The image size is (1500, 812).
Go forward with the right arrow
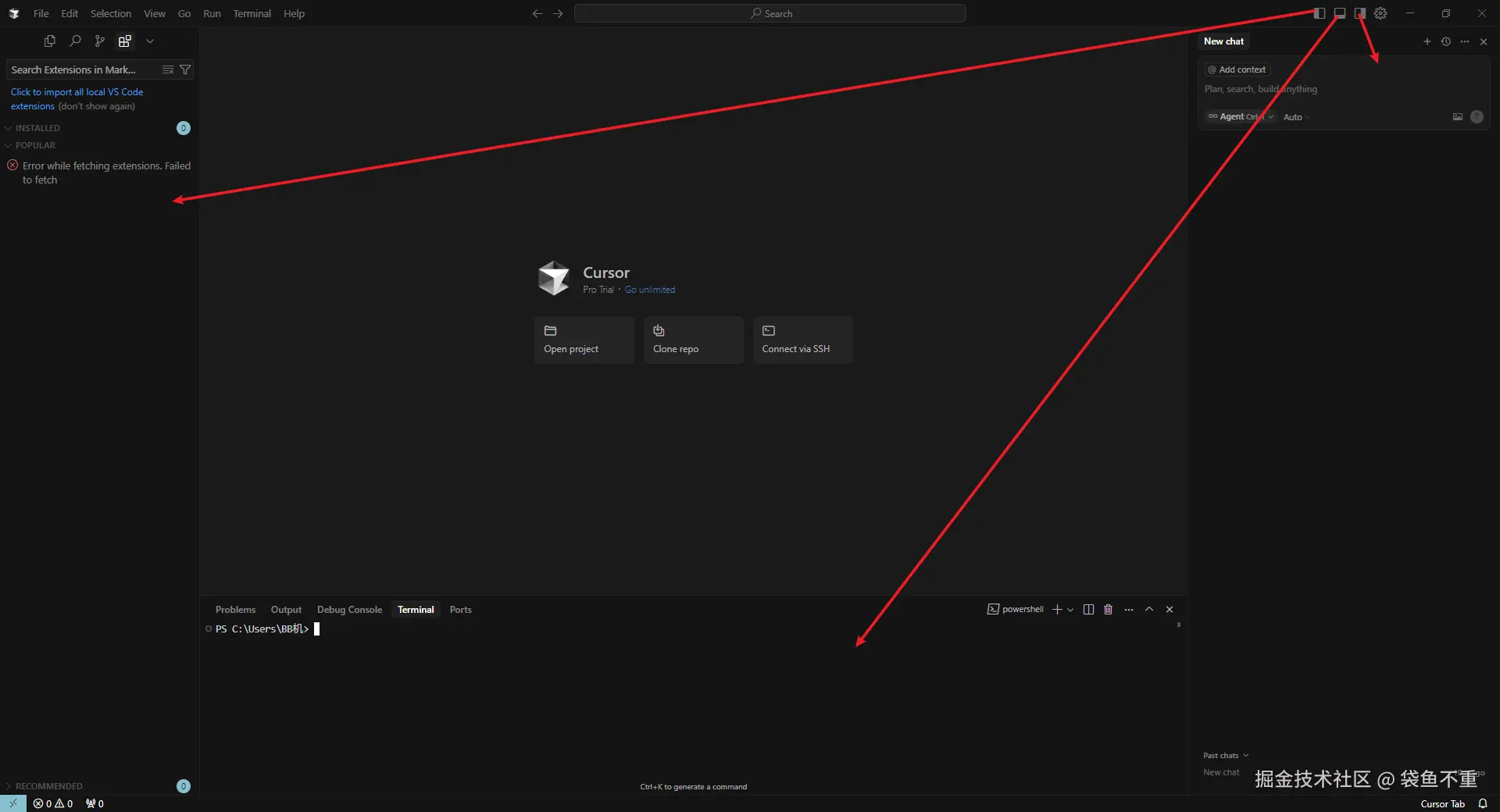[558, 13]
